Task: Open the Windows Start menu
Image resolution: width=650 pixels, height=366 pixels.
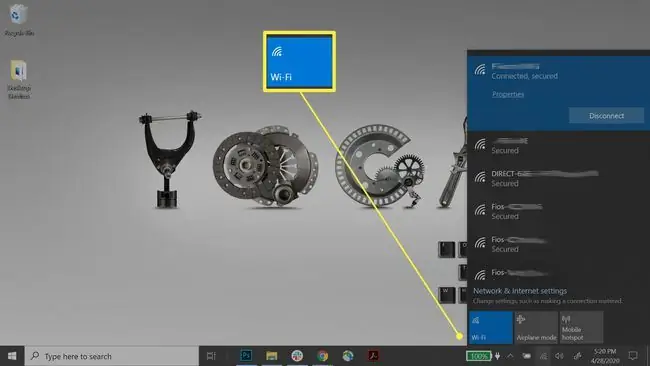Action: (12, 356)
